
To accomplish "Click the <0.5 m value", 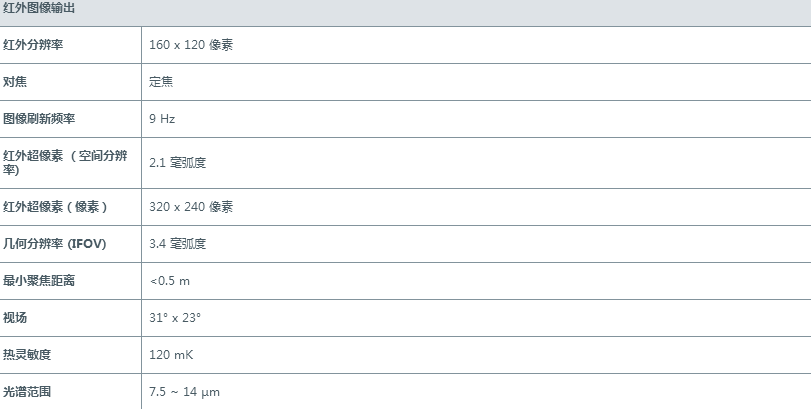I will pyautogui.click(x=169, y=280).
